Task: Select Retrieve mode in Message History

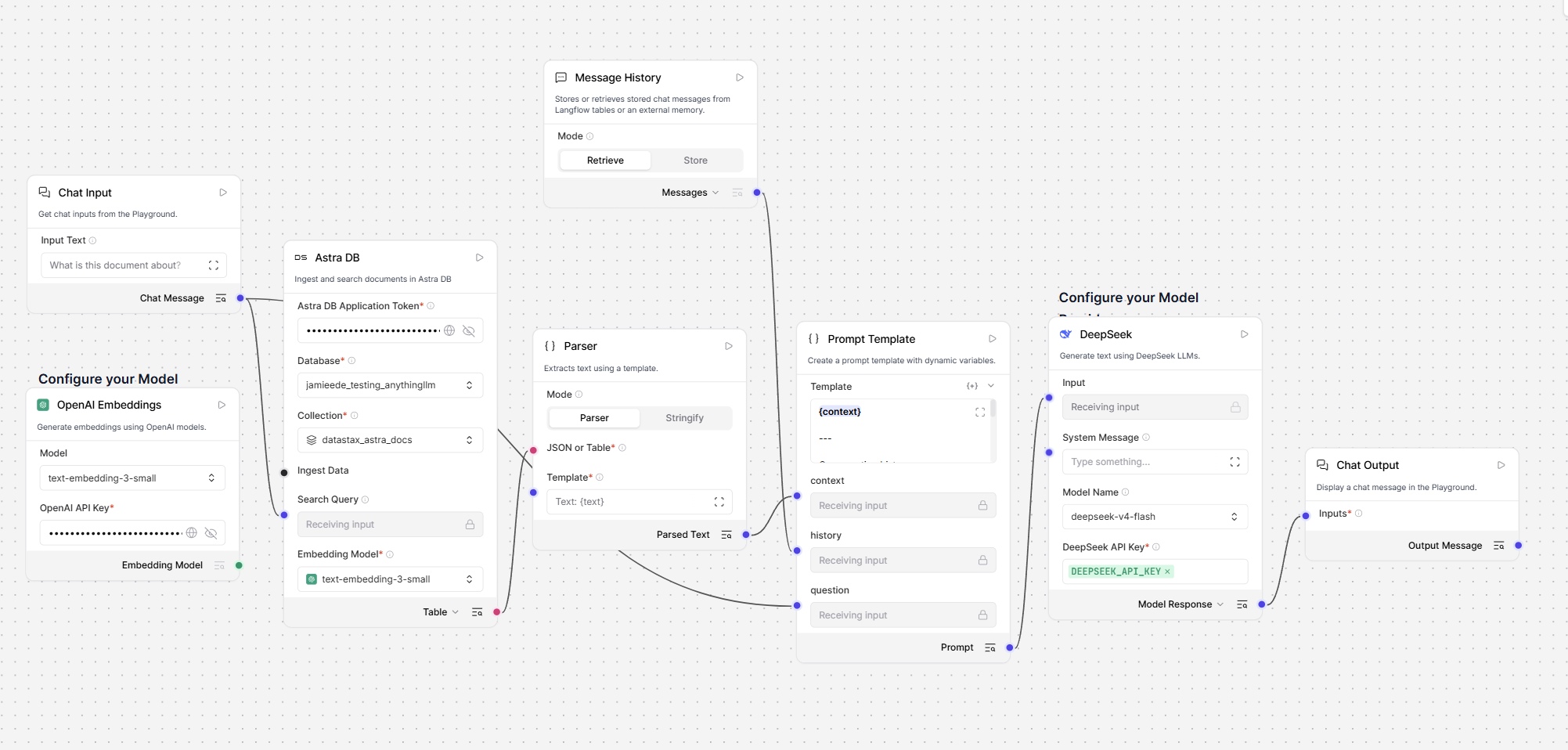Action: (605, 160)
